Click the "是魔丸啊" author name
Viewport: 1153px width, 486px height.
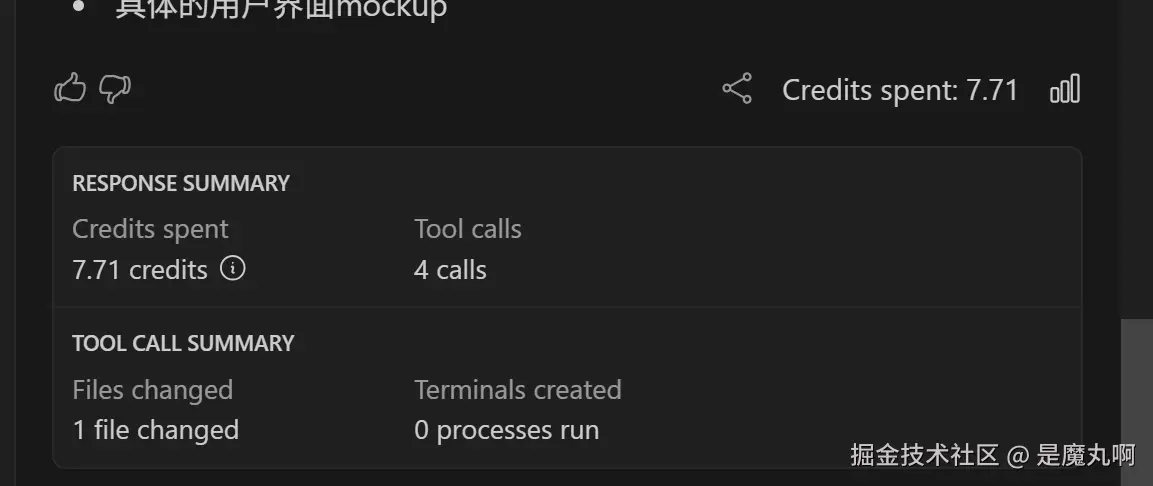pos(1086,456)
